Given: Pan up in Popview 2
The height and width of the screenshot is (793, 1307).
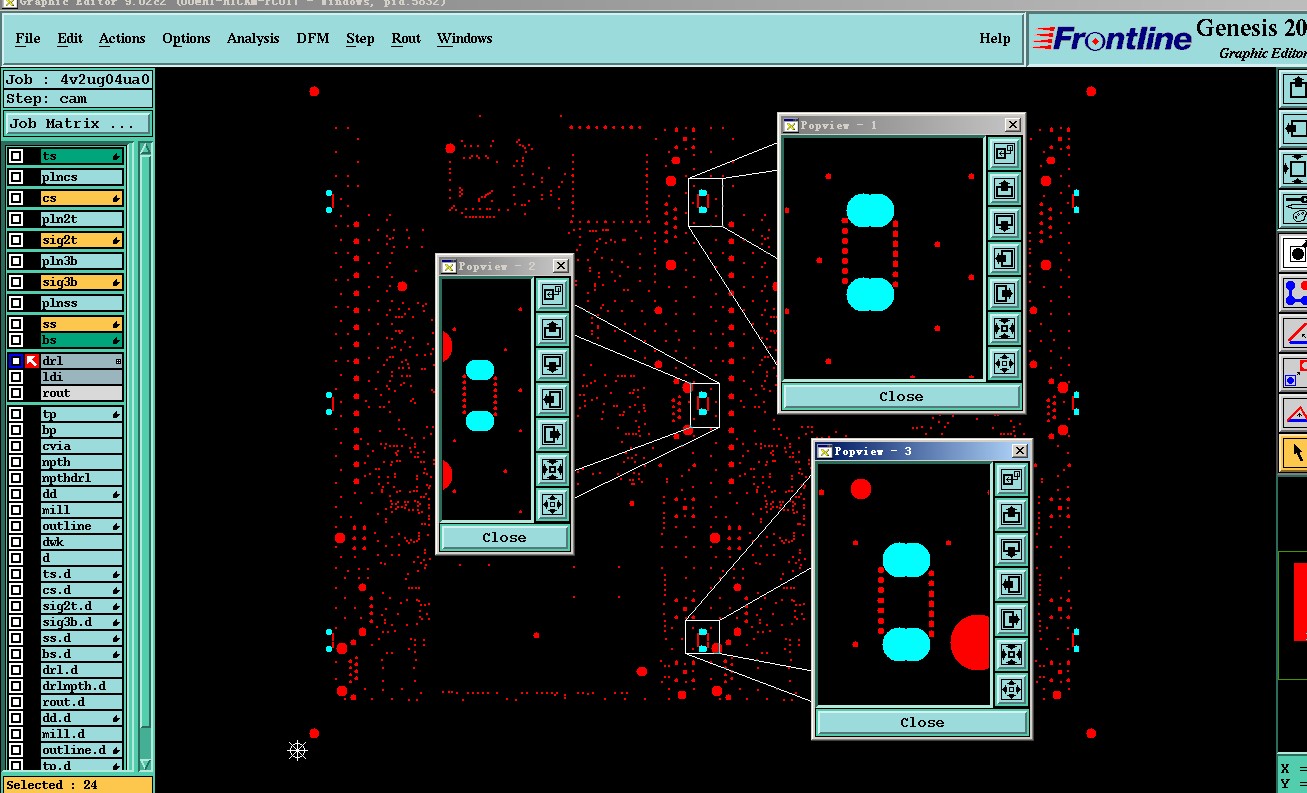Looking at the screenshot, I should click(552, 329).
